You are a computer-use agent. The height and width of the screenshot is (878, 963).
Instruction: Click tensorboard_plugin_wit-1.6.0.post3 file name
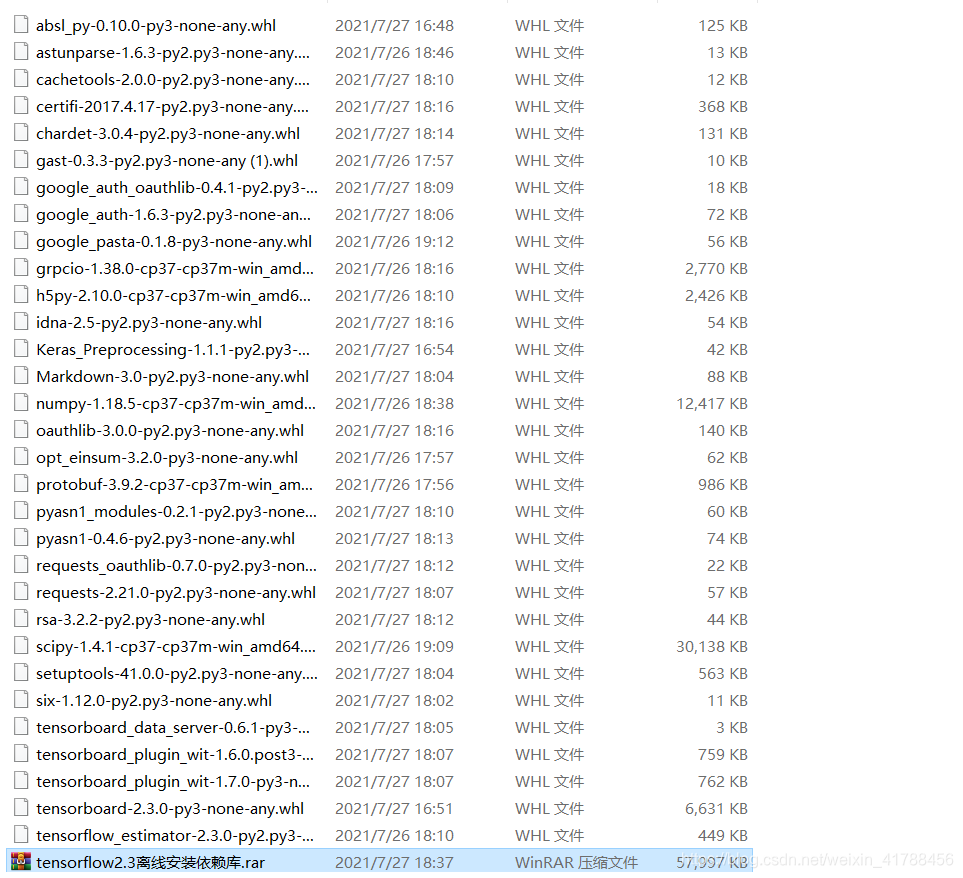[175, 755]
